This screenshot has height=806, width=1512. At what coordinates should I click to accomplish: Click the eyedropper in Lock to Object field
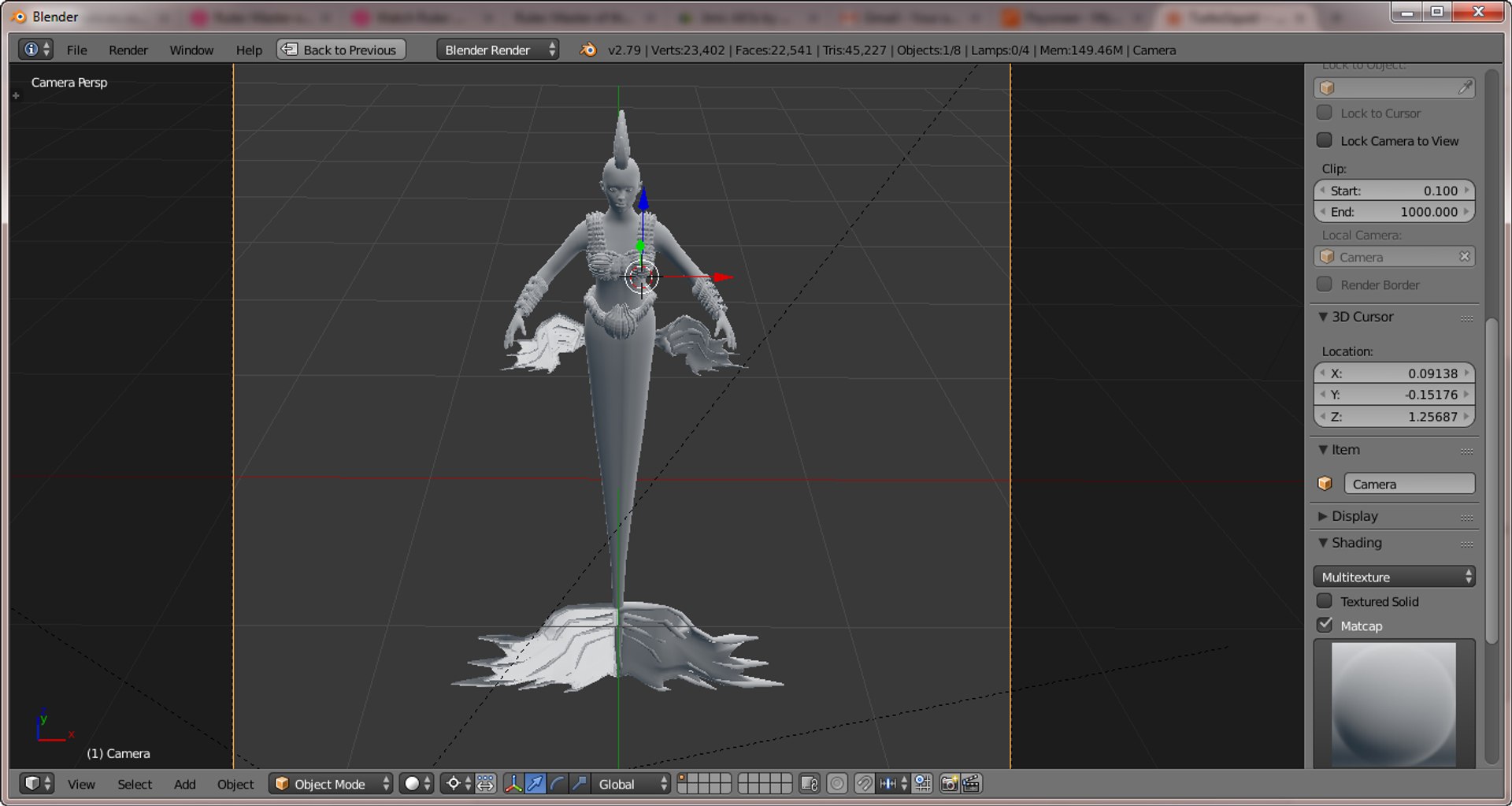pos(1465,88)
